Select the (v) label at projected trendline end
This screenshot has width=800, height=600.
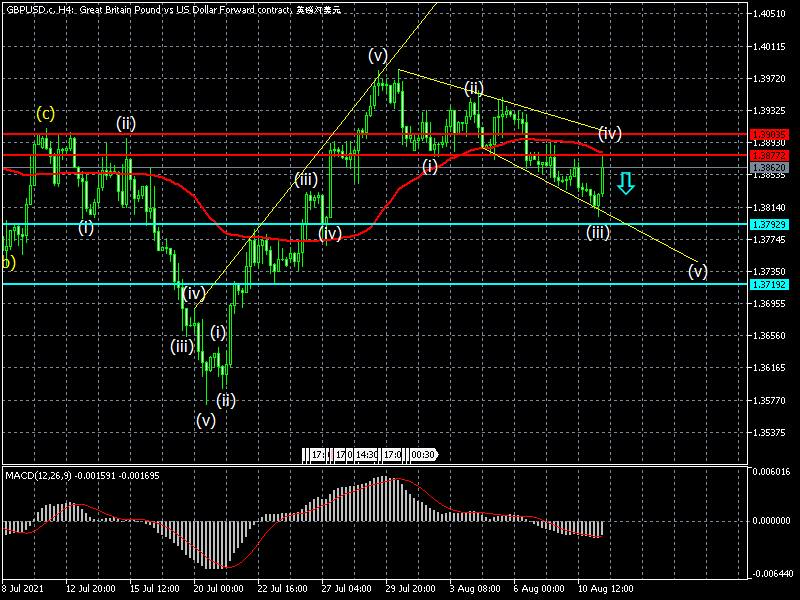click(698, 271)
